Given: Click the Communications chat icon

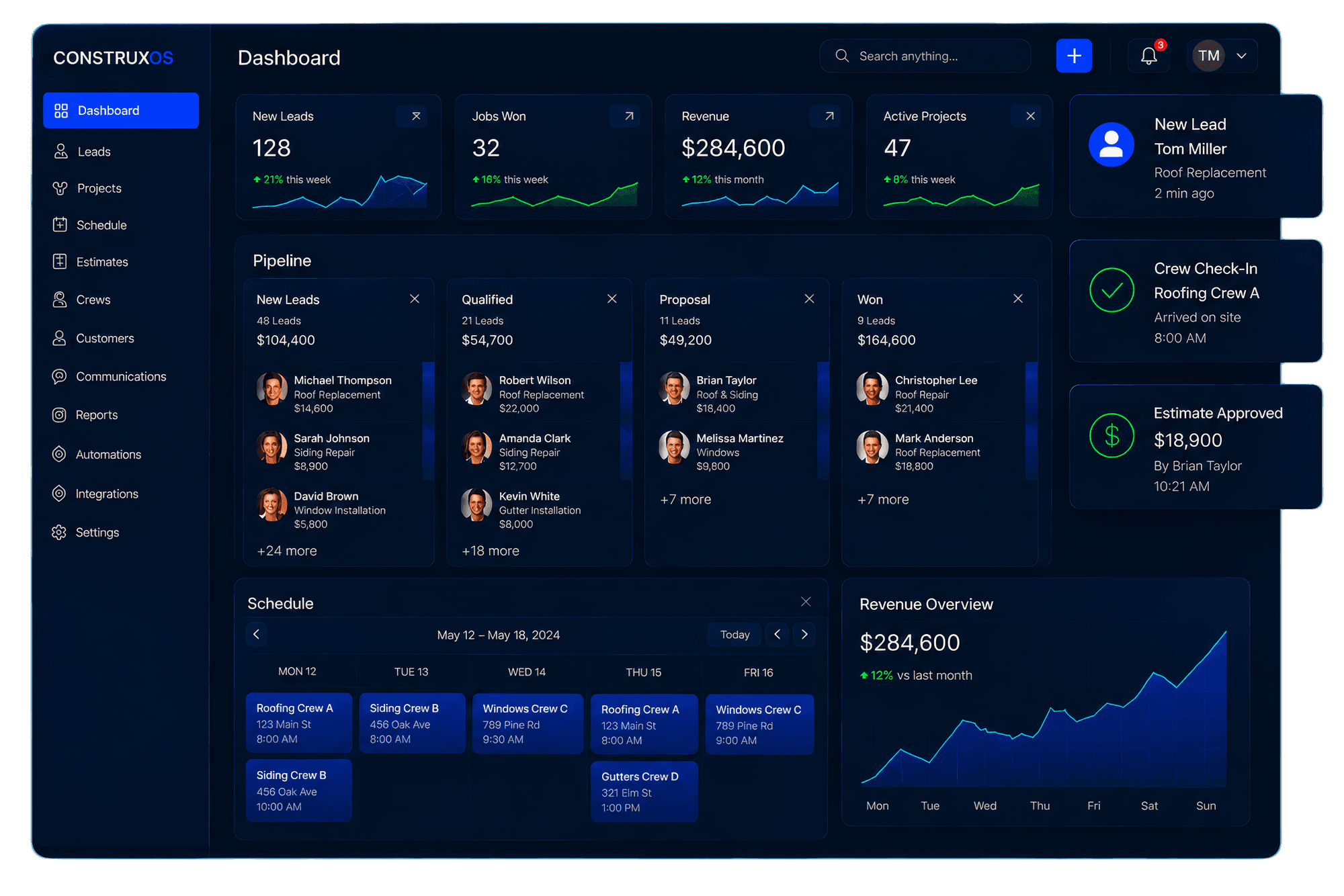Looking at the screenshot, I should coord(60,376).
